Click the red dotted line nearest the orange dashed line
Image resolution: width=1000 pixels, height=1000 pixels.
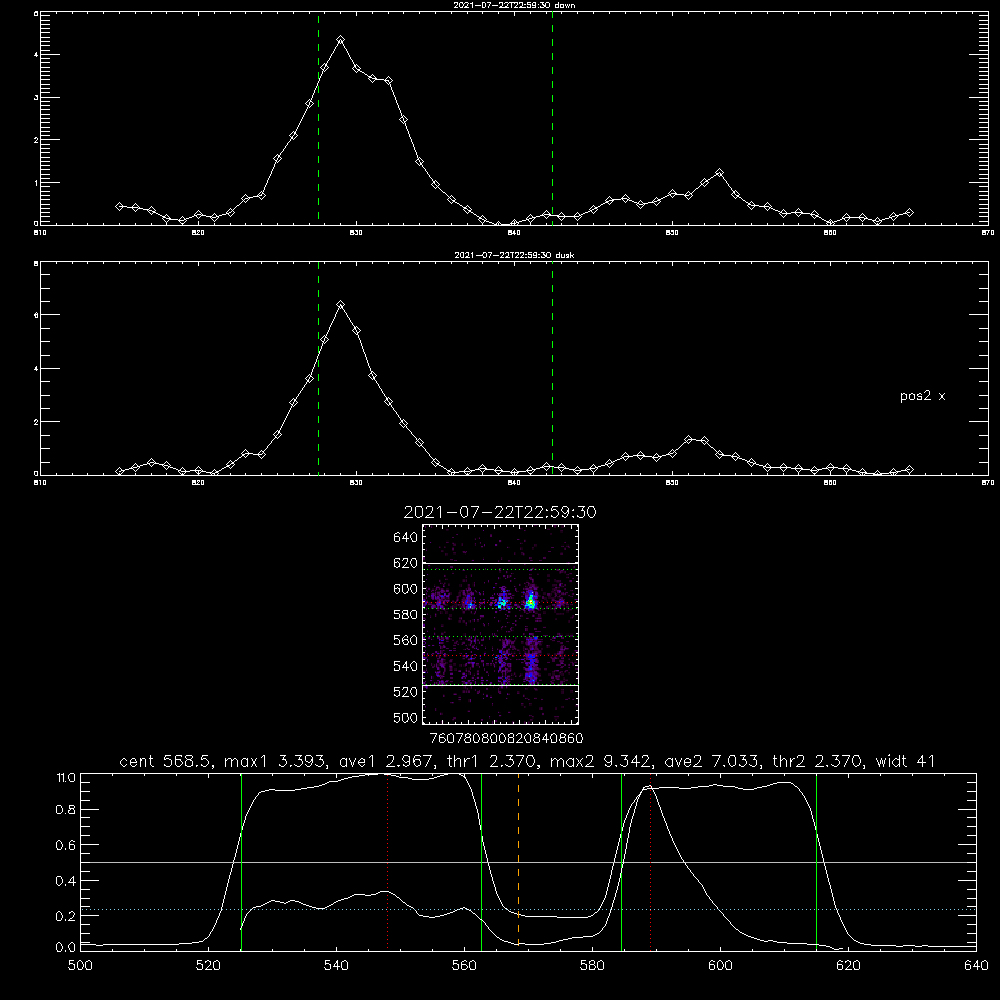(x=388, y=860)
